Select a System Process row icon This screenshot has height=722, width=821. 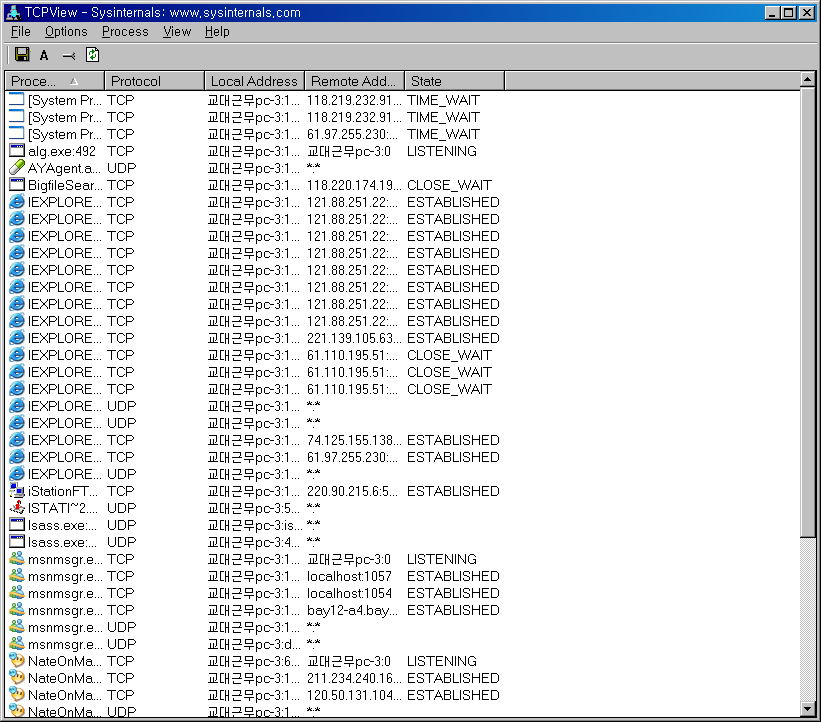[16, 100]
